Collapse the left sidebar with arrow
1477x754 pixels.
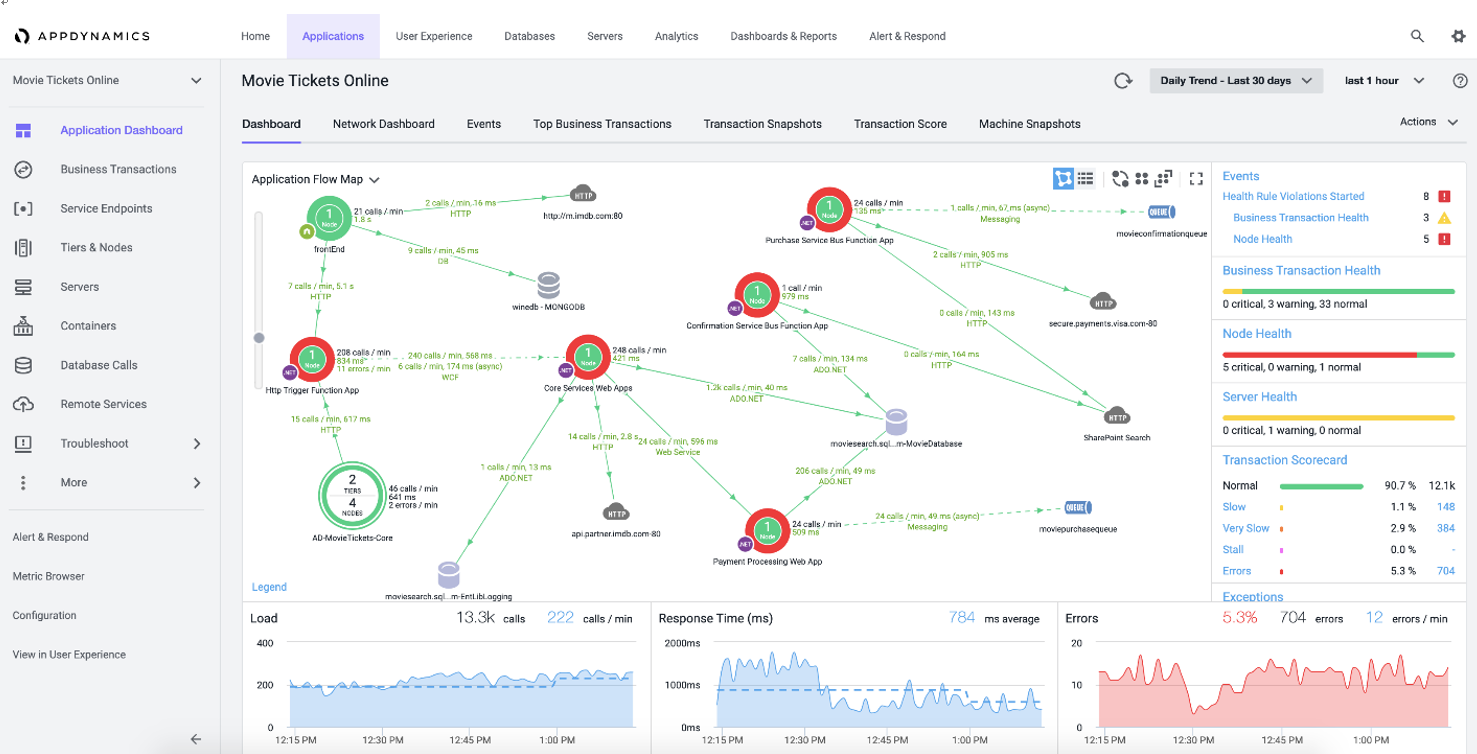[196, 739]
